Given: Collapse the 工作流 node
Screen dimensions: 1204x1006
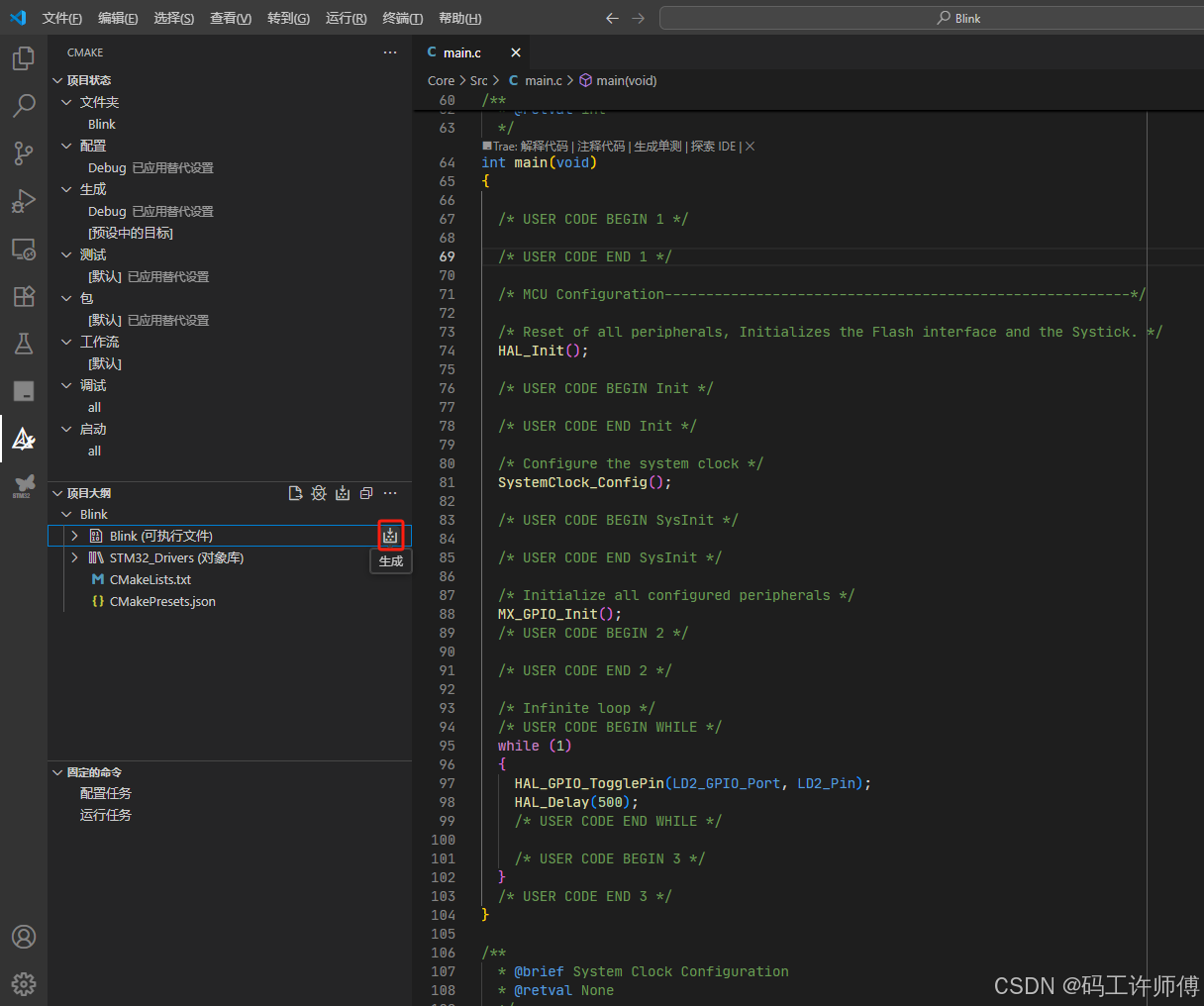Looking at the screenshot, I should [66, 342].
